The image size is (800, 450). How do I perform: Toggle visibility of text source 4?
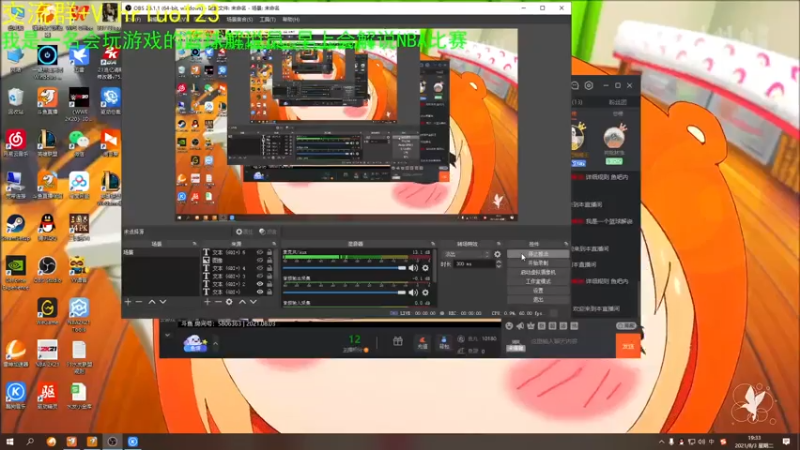pyautogui.click(x=260, y=268)
